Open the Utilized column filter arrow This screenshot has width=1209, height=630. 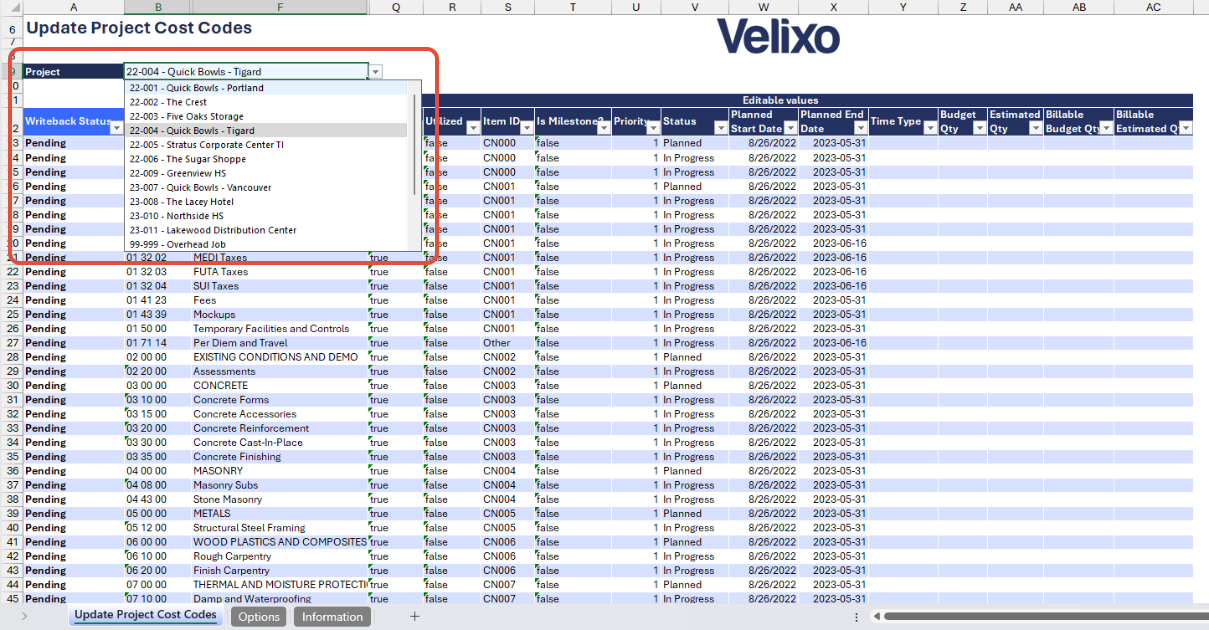coord(473,129)
